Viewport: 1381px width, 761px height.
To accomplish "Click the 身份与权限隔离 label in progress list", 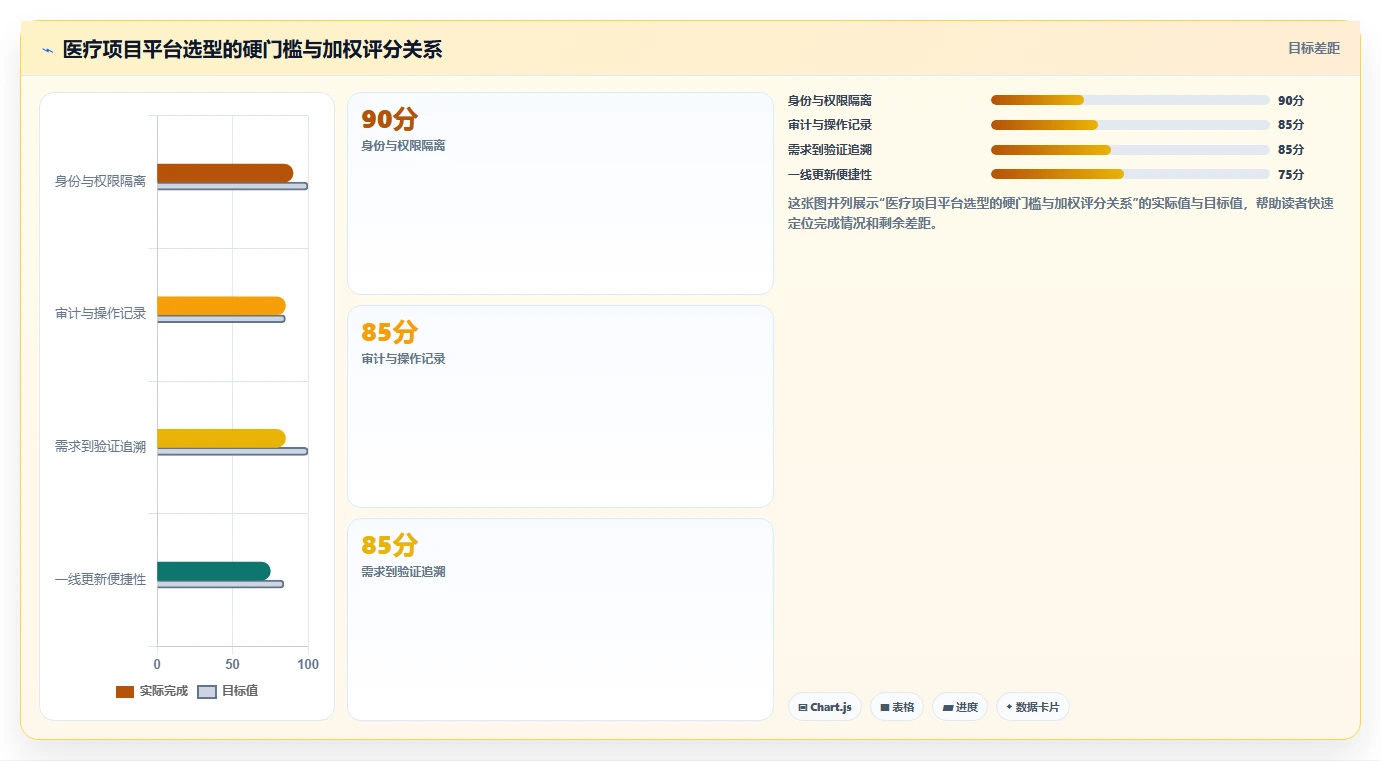I will click(x=830, y=100).
